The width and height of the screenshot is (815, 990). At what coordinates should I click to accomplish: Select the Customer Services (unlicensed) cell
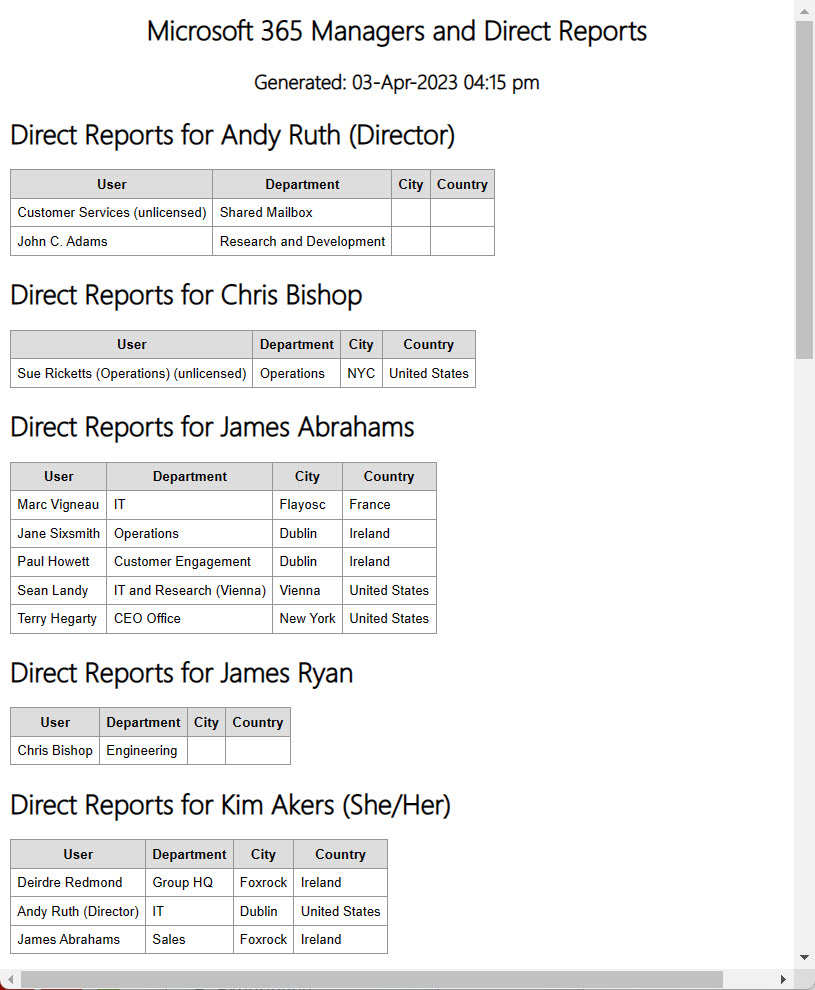112,213
